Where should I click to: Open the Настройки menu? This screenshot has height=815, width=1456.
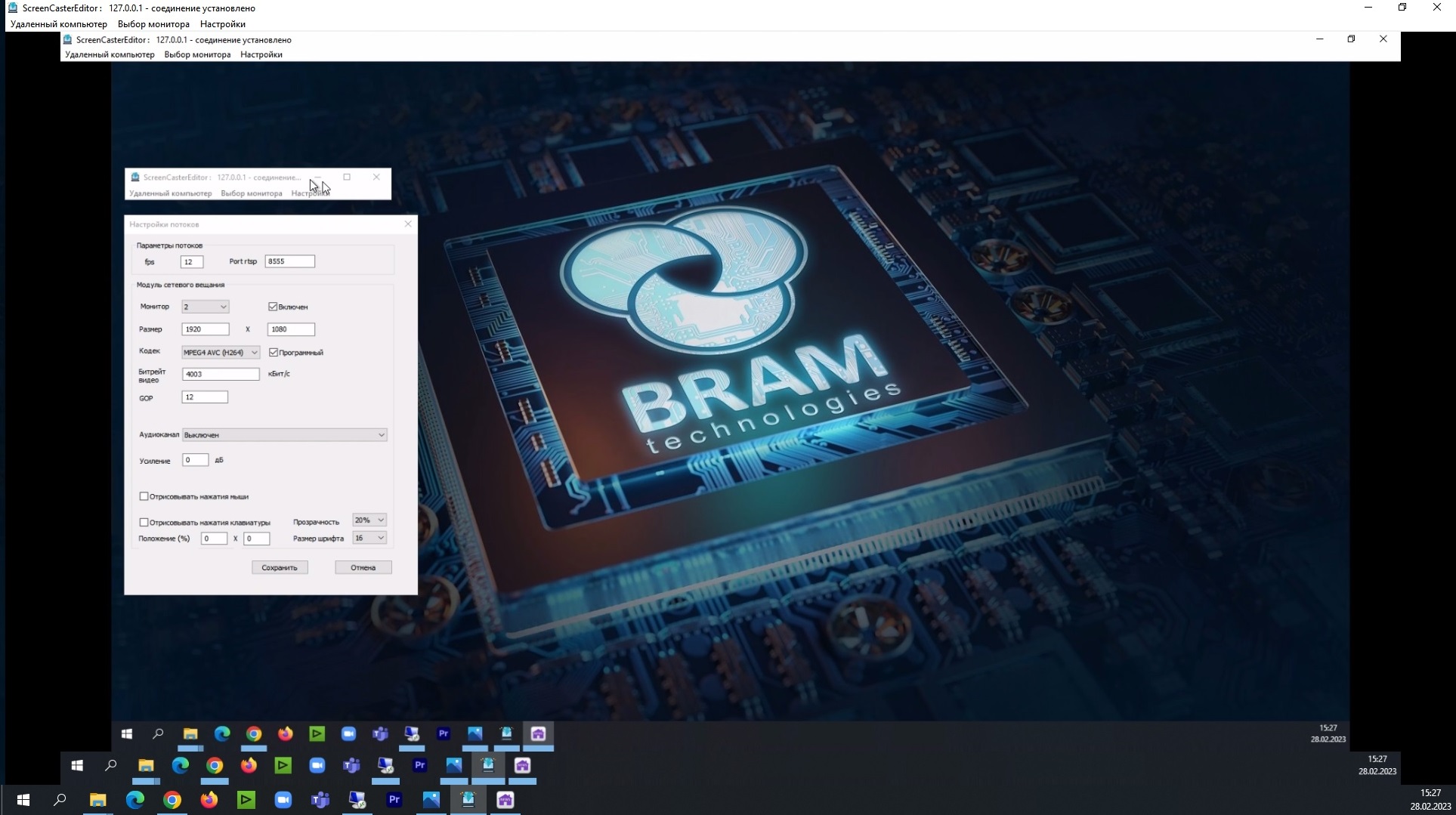tap(221, 23)
